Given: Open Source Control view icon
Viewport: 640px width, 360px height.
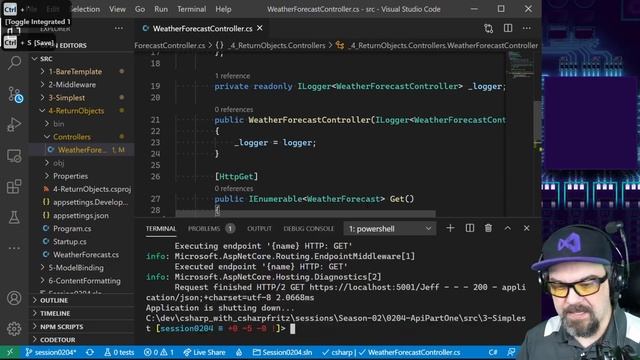Looking at the screenshot, I should pyautogui.click(x=15, y=95).
